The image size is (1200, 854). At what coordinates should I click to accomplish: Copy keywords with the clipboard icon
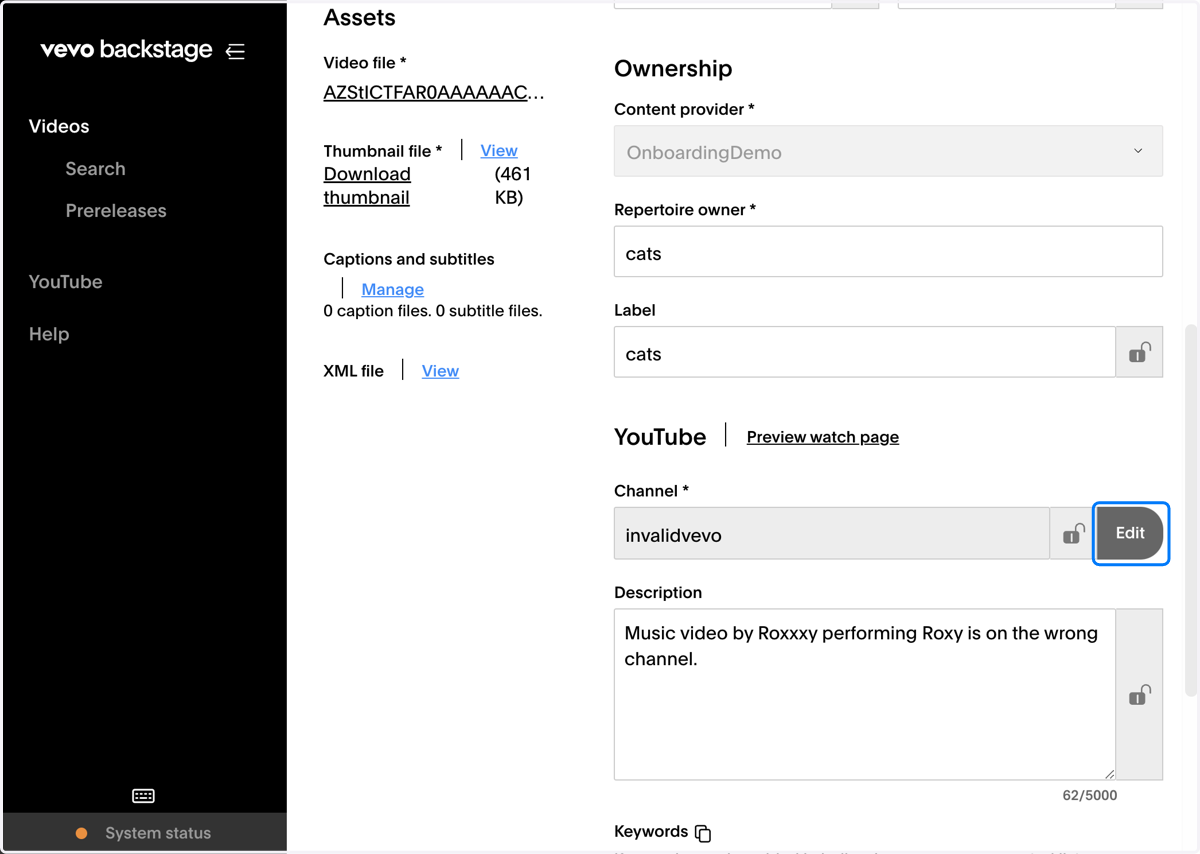click(x=703, y=833)
